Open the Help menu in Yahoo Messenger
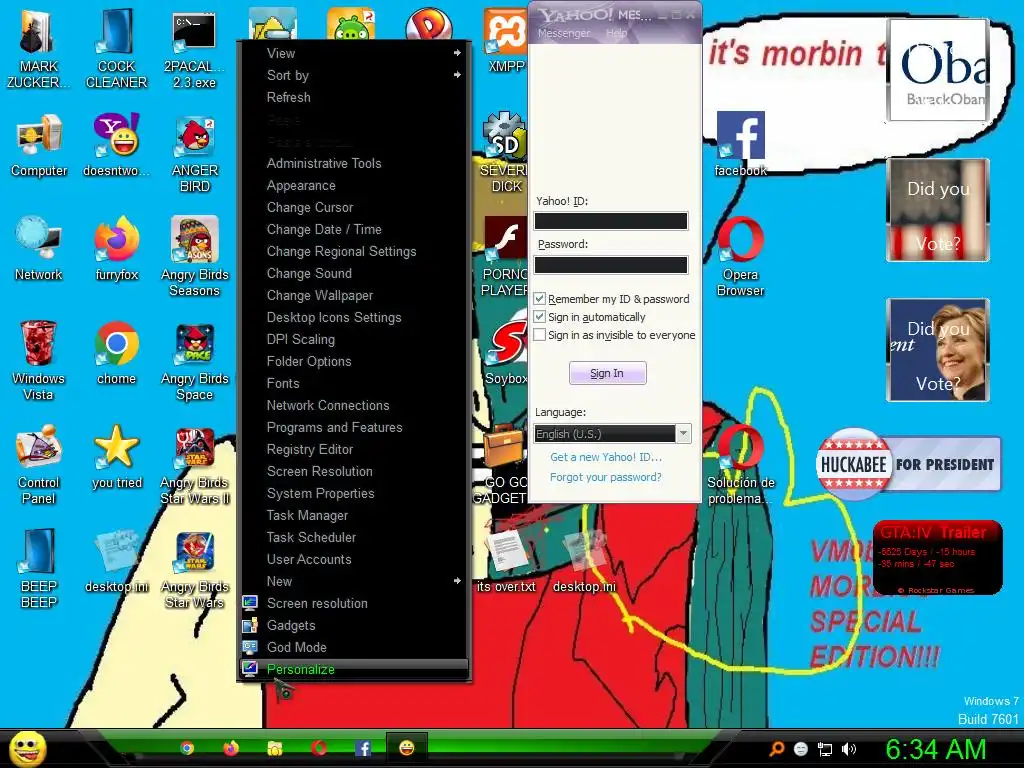Viewport: 1024px width, 768px height. coord(616,33)
